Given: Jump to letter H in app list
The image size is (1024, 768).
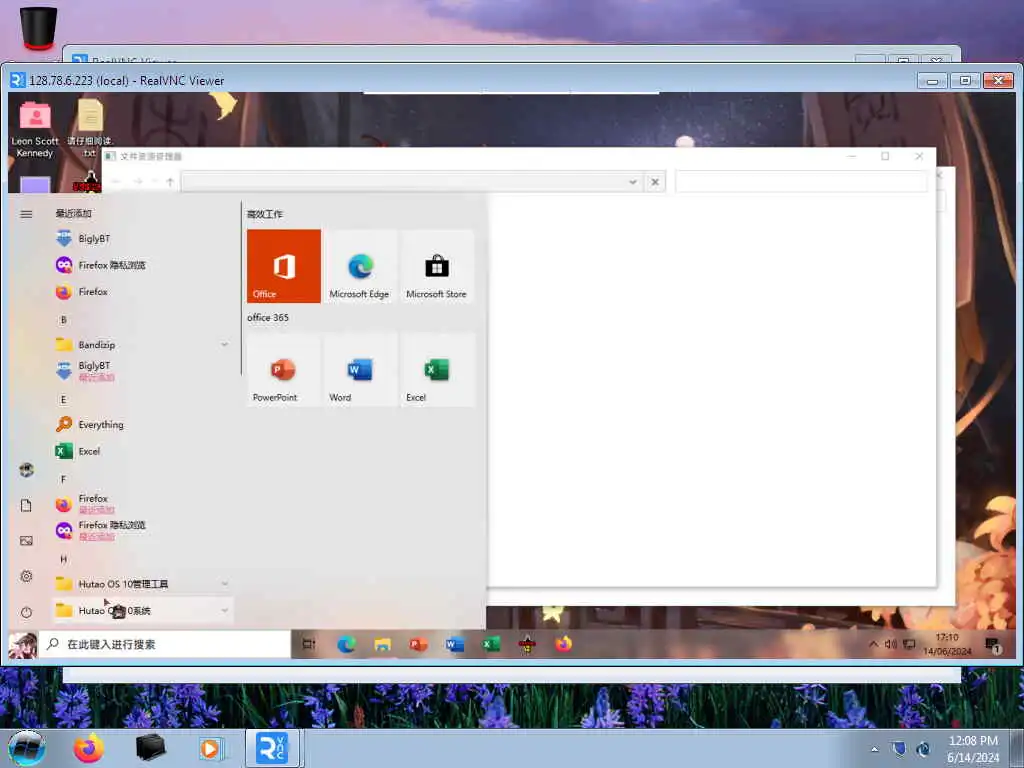Looking at the screenshot, I should [x=63, y=560].
